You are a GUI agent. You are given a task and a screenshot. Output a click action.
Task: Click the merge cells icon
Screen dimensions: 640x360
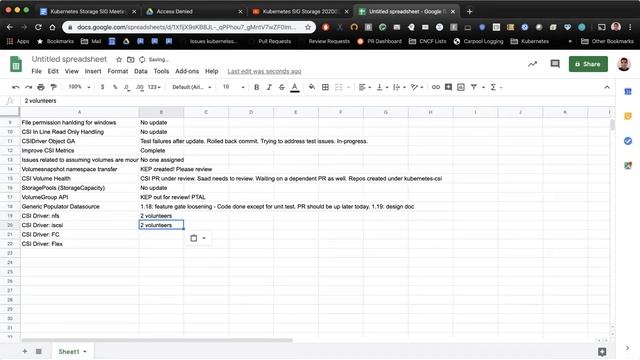point(339,87)
